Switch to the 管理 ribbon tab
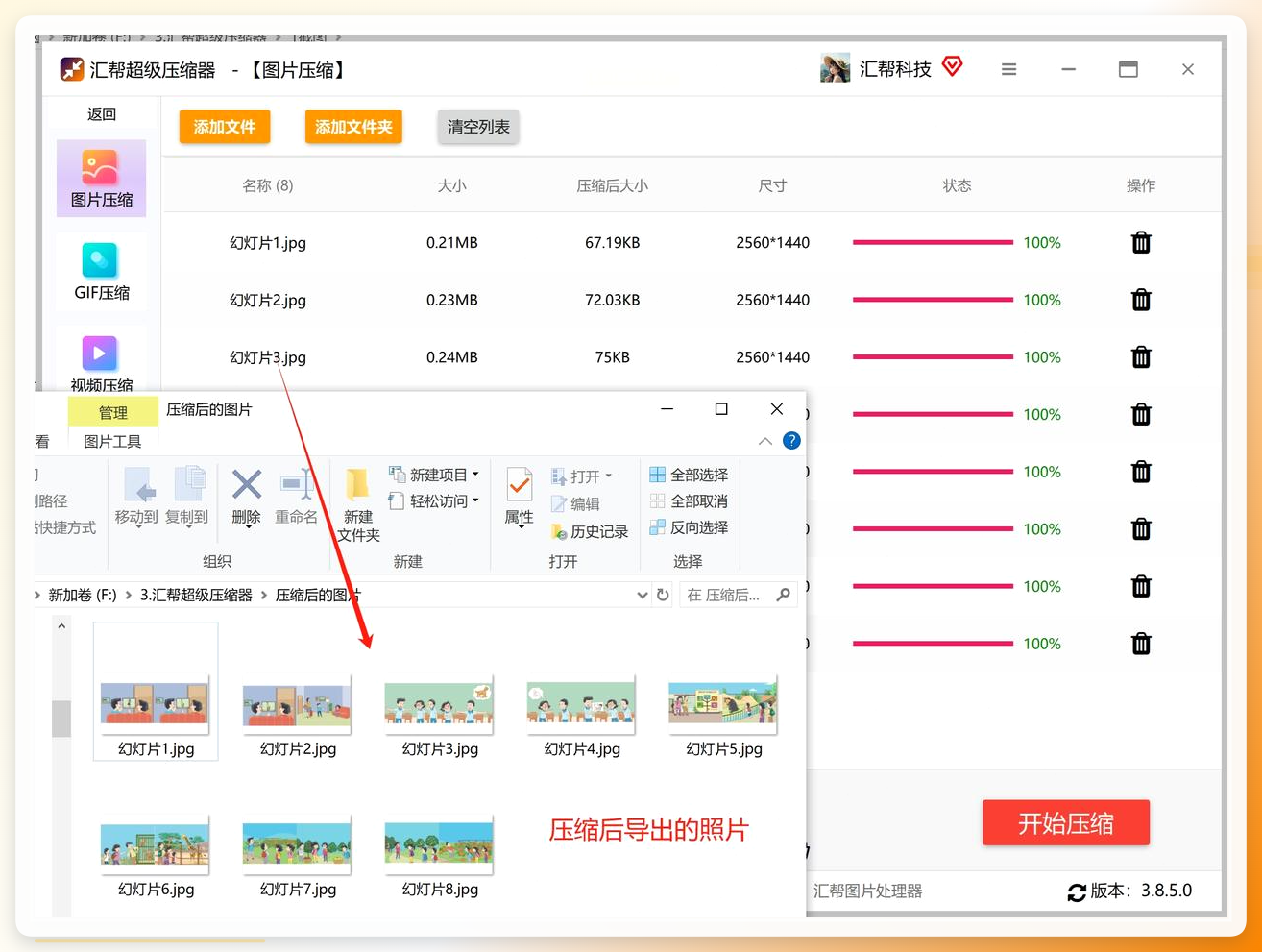Image resolution: width=1262 pixels, height=952 pixels. [112, 412]
